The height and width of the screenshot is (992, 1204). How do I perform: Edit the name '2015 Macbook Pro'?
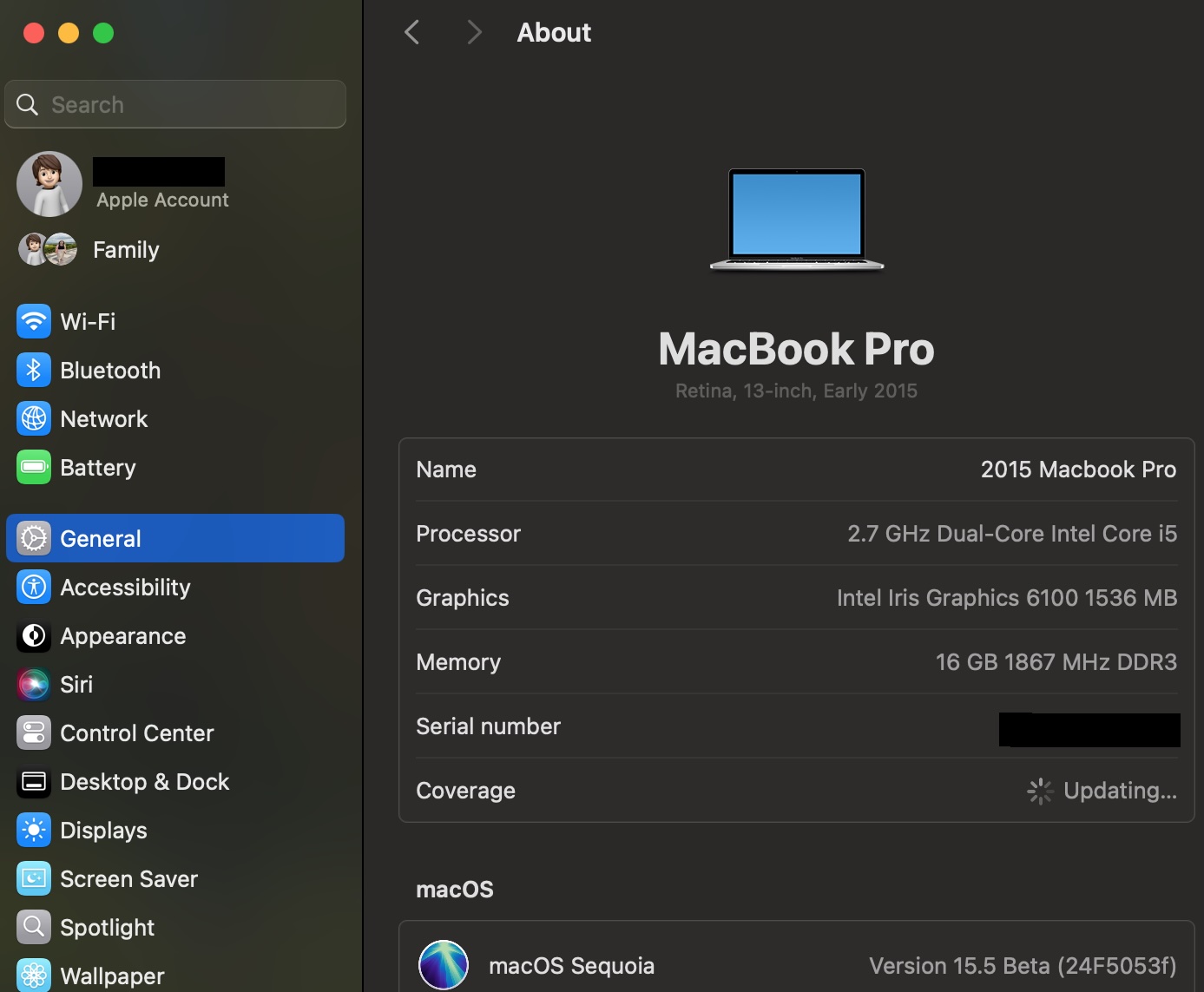(1078, 469)
